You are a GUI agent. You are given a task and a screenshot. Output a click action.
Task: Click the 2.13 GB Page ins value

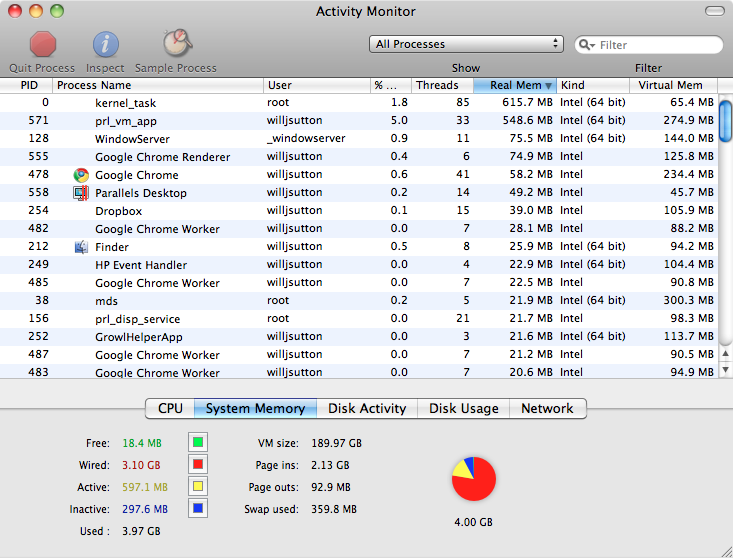(331, 465)
